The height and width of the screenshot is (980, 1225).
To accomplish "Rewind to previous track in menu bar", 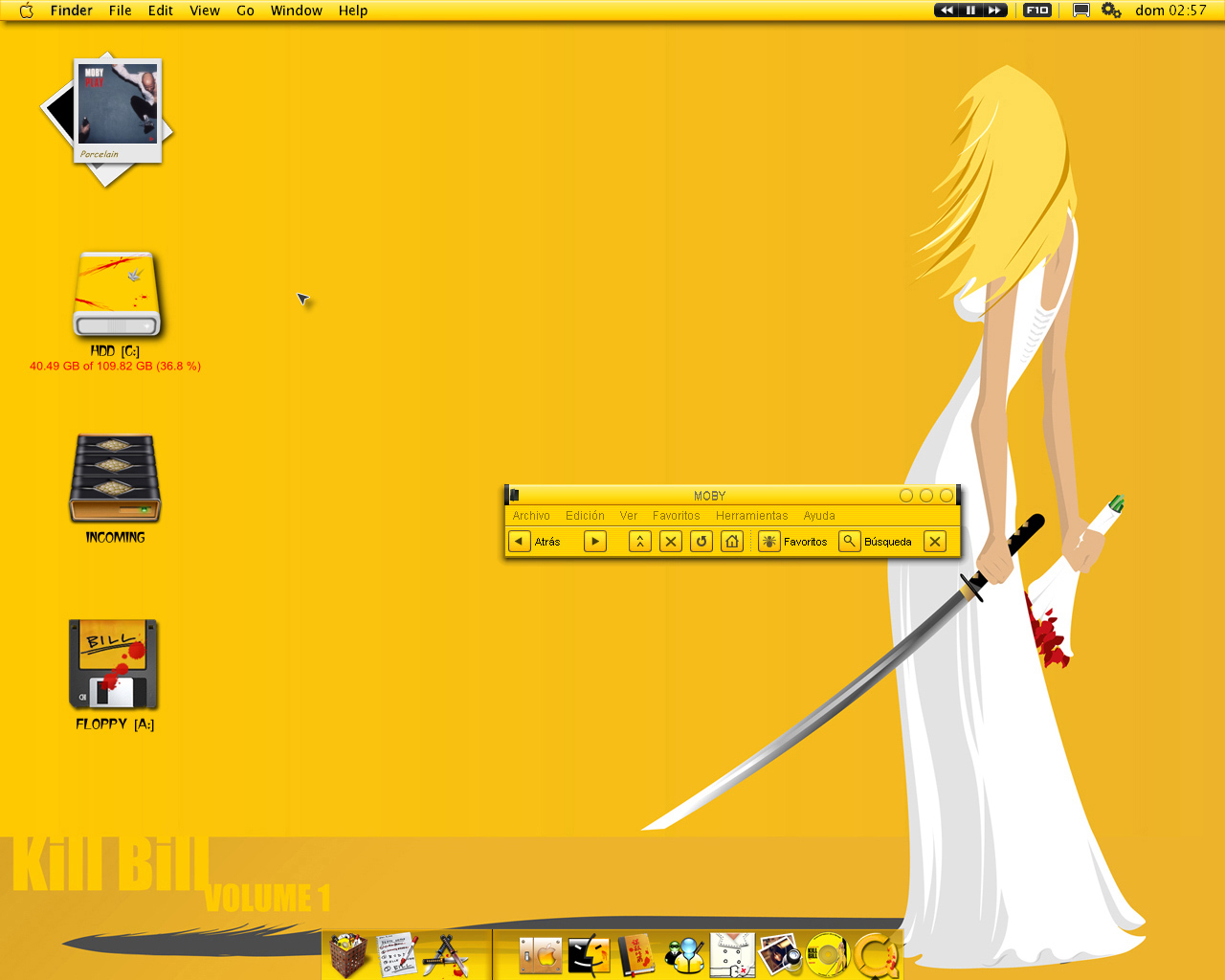I will click(947, 11).
